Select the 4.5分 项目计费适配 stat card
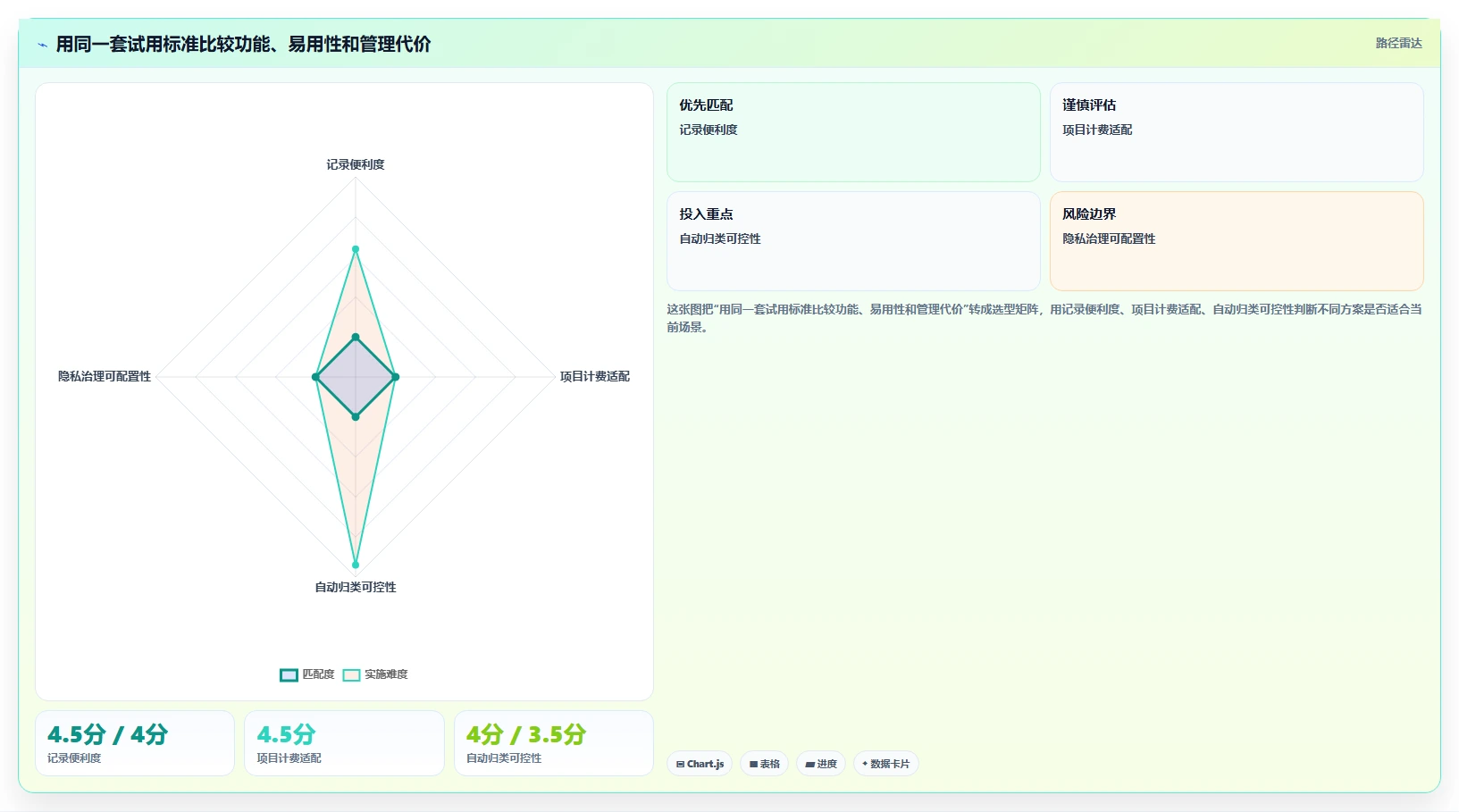 (x=344, y=743)
